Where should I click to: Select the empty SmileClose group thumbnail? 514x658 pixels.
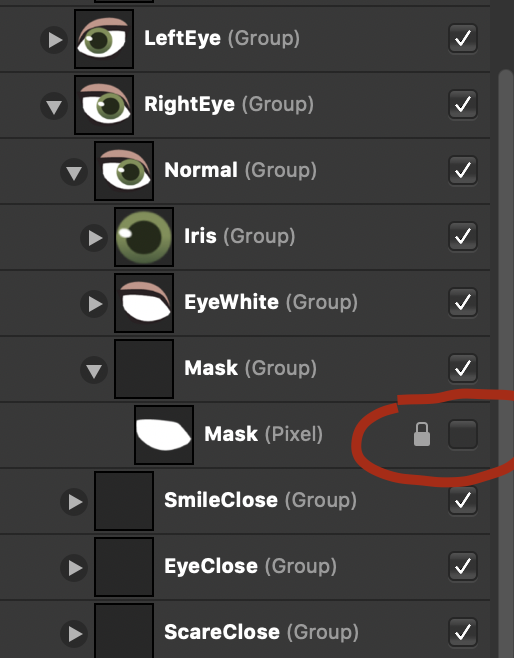(124, 501)
